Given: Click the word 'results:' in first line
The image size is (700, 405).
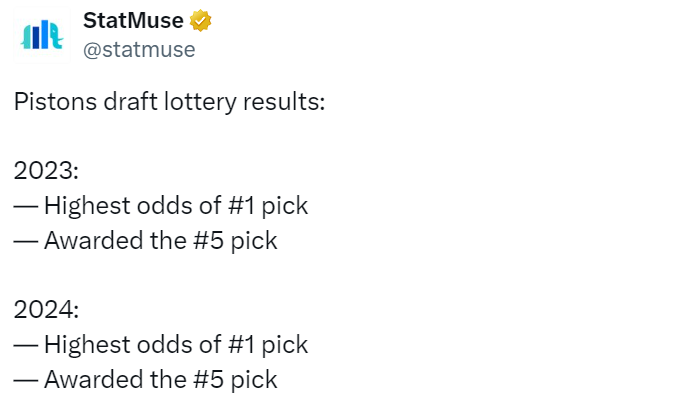Looking at the screenshot, I should pyautogui.click(x=284, y=102).
